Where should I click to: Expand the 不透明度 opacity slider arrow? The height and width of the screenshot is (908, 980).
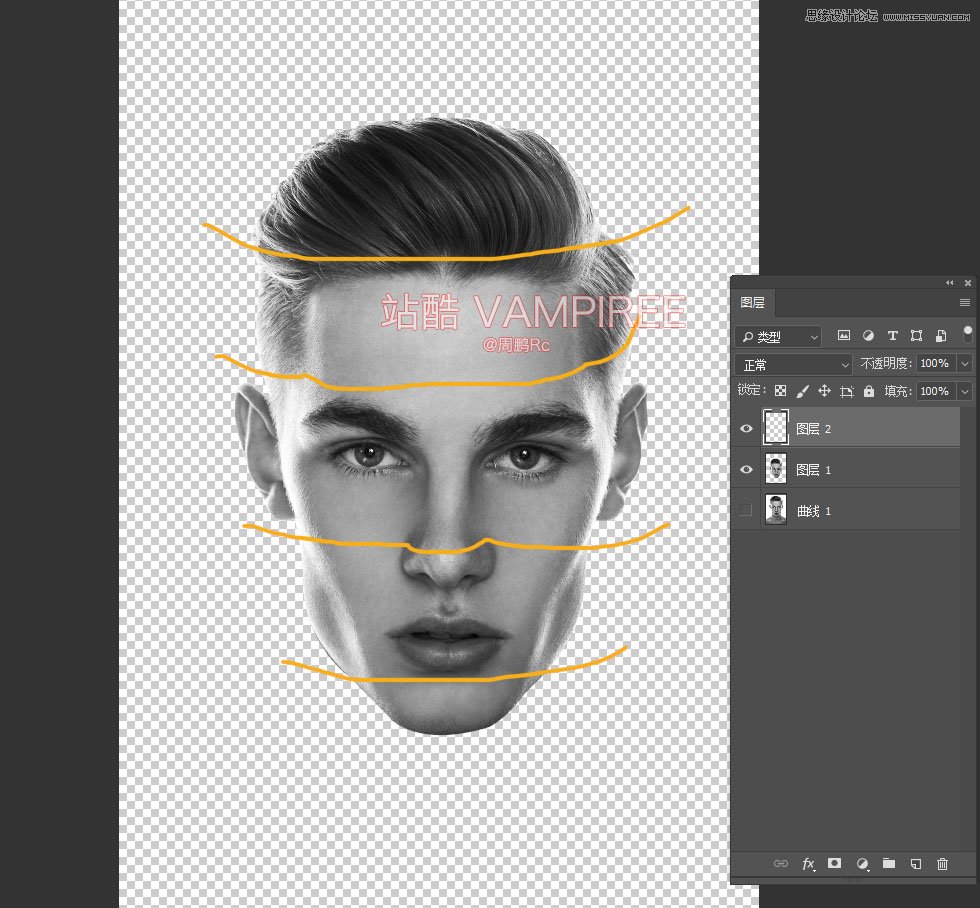(x=965, y=364)
